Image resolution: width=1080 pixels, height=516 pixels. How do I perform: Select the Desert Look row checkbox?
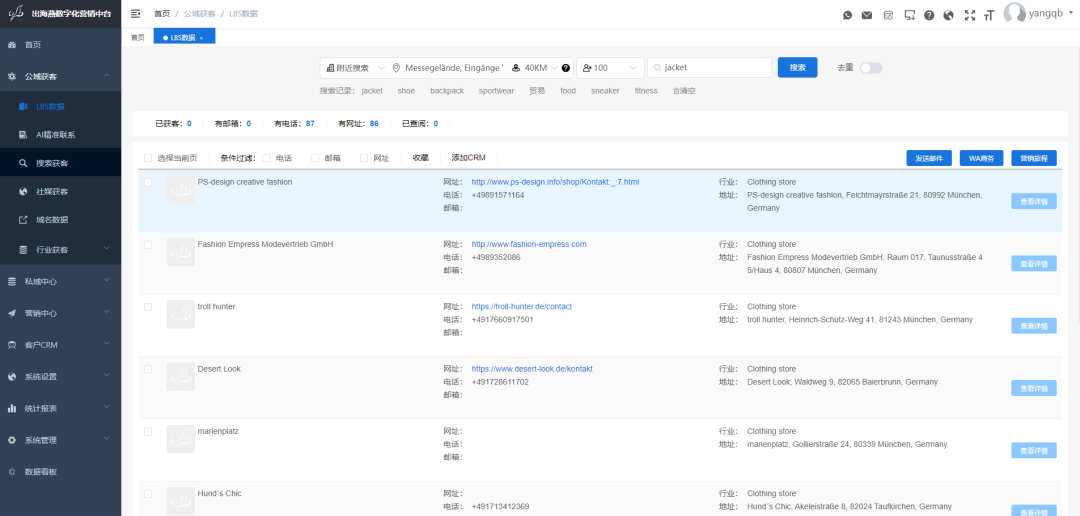148,369
